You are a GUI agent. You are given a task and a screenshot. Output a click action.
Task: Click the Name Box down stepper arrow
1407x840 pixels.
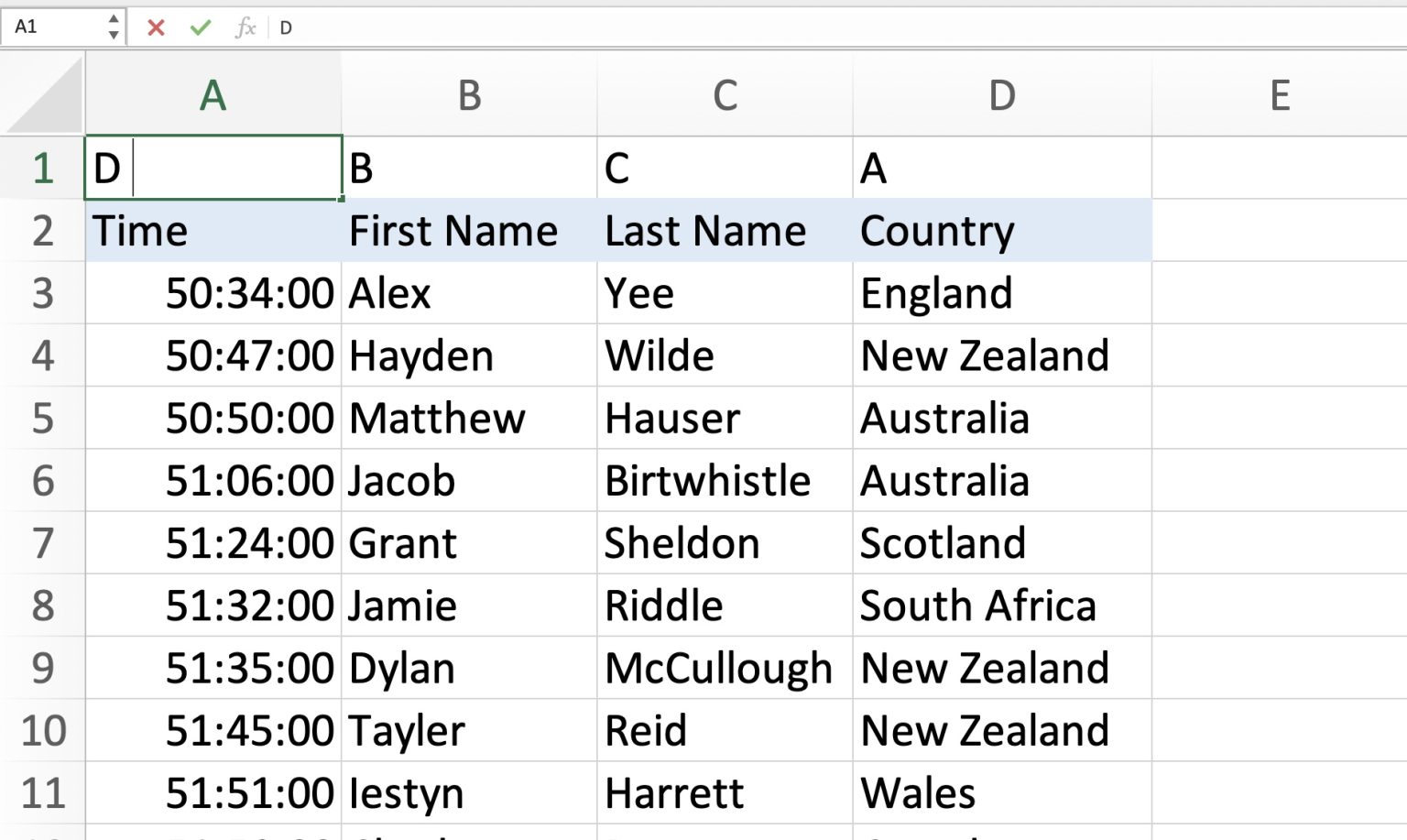(113, 34)
